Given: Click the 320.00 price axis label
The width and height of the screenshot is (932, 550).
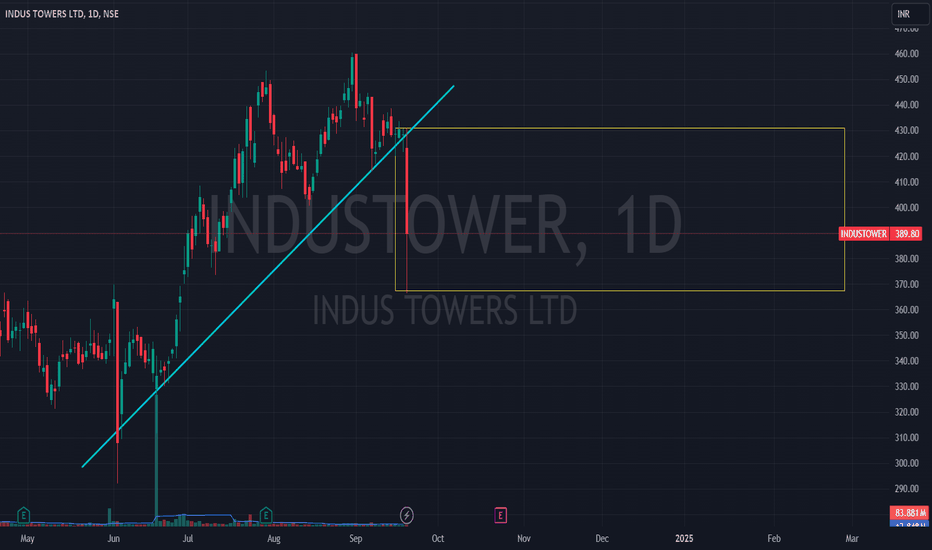Looking at the screenshot, I should coord(906,412).
